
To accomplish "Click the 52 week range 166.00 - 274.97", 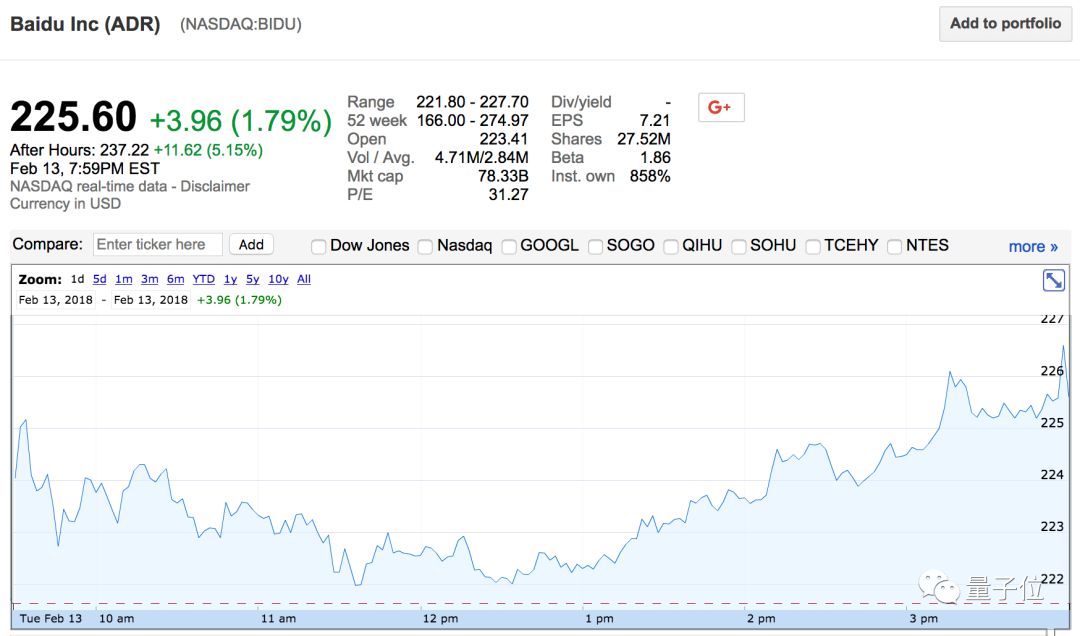I will 472,121.
